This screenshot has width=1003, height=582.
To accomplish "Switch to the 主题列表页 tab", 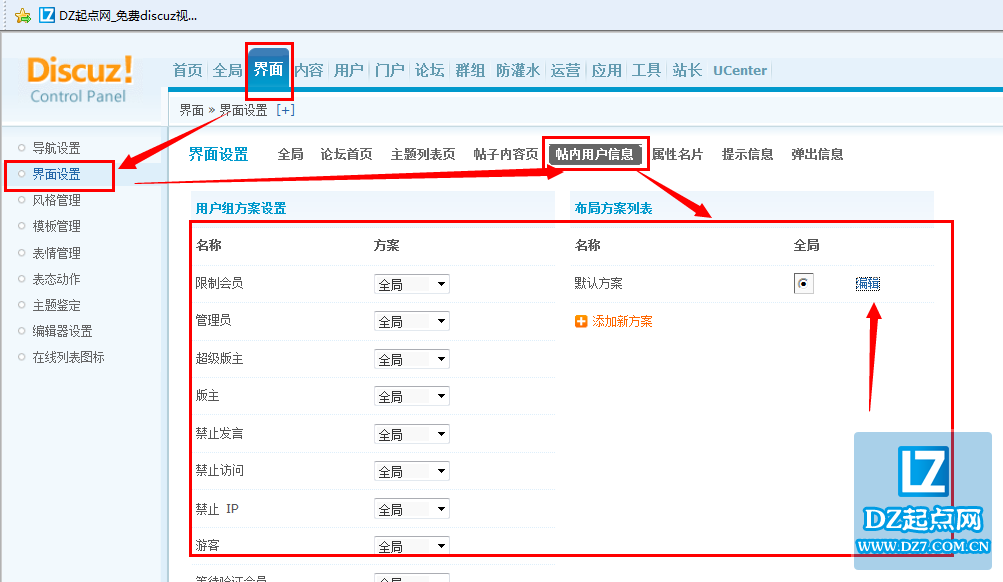I will coord(422,154).
